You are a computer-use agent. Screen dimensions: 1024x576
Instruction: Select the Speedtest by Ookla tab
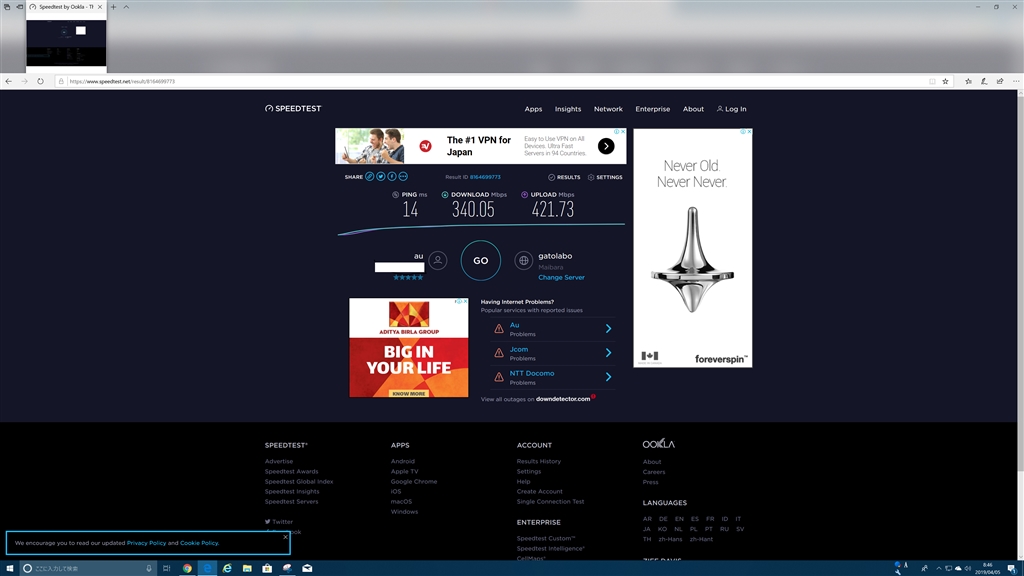[x=66, y=7]
